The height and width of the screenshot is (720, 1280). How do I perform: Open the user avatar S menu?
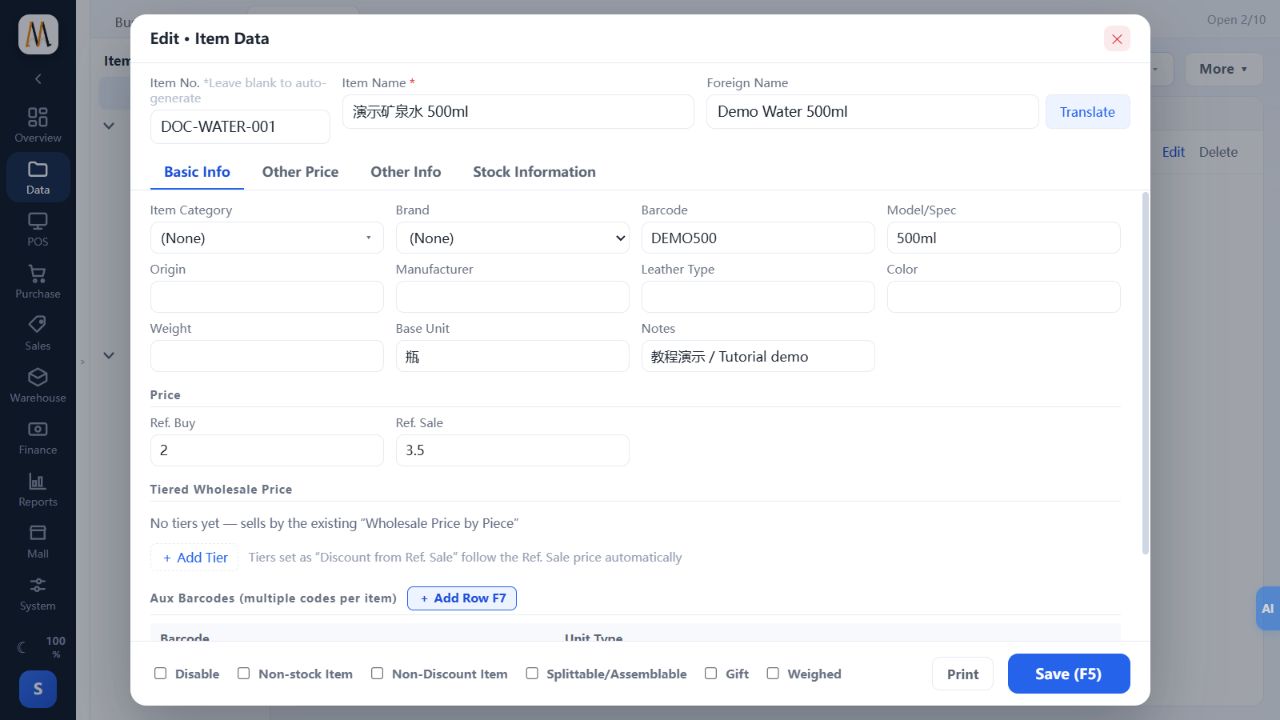coord(38,688)
